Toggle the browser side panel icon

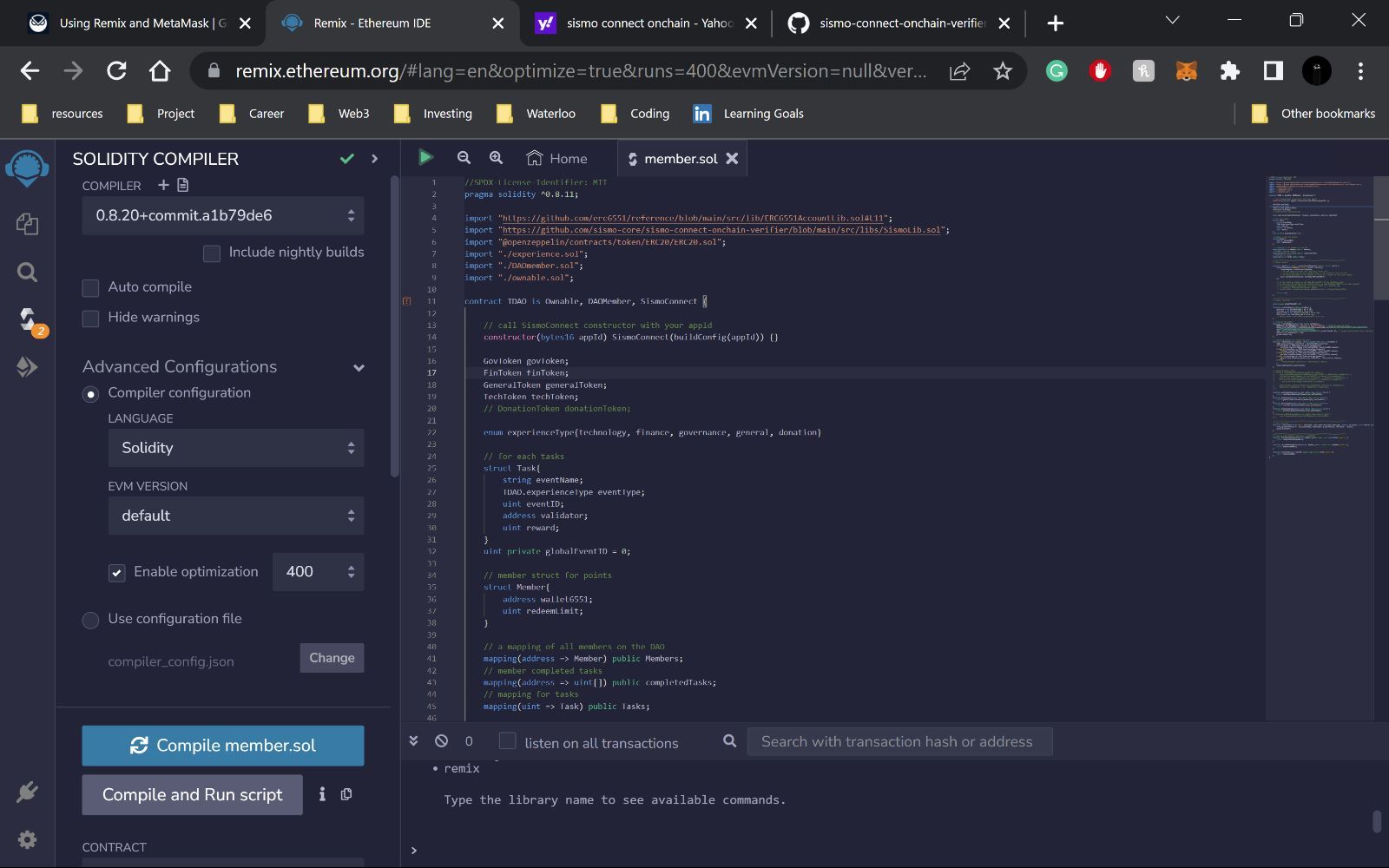(1274, 70)
